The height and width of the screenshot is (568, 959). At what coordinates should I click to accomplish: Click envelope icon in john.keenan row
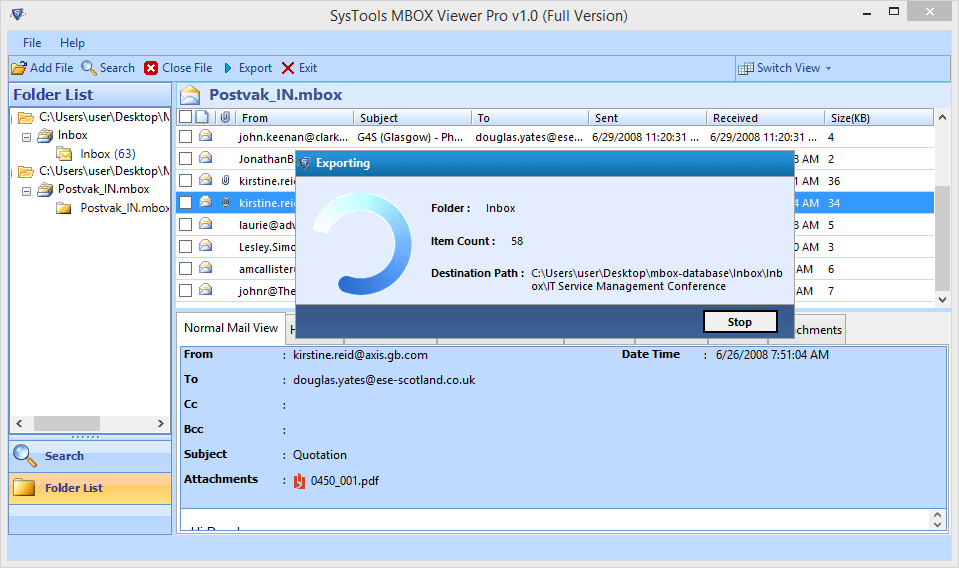206,136
